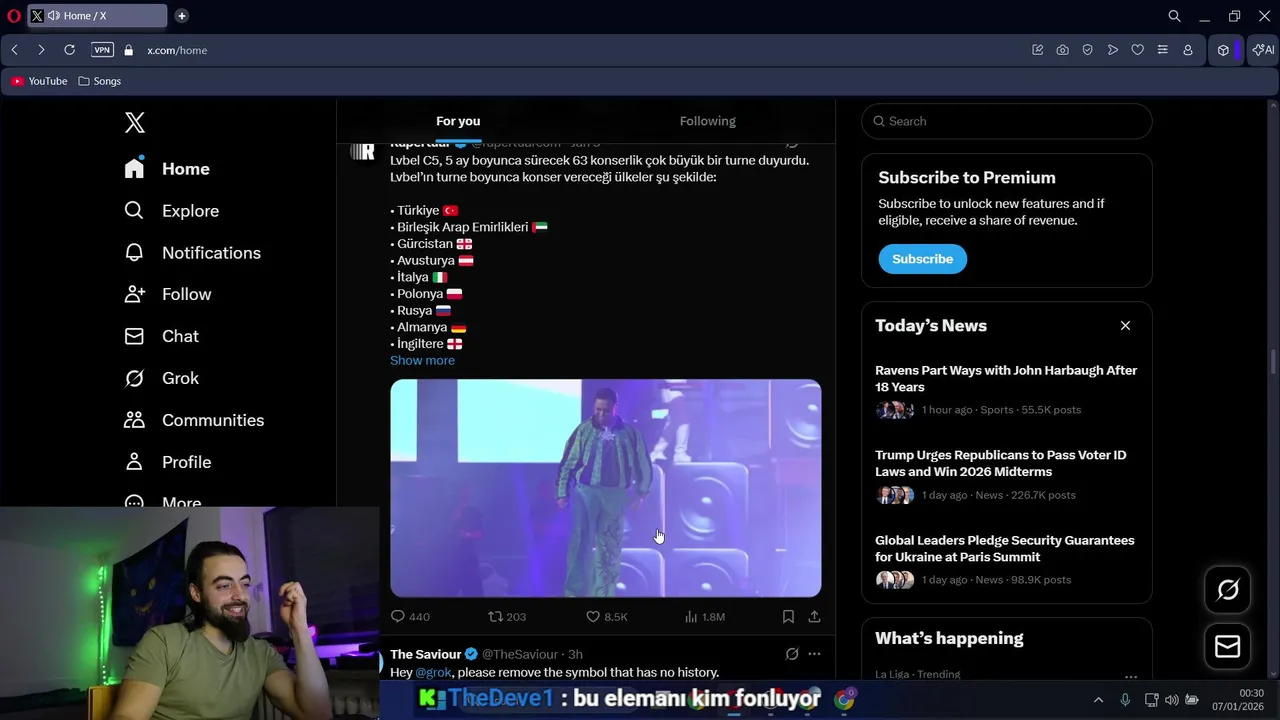This screenshot has width=1280, height=720.
Task: Open the Opera tab search icon
Action: tap(1175, 16)
